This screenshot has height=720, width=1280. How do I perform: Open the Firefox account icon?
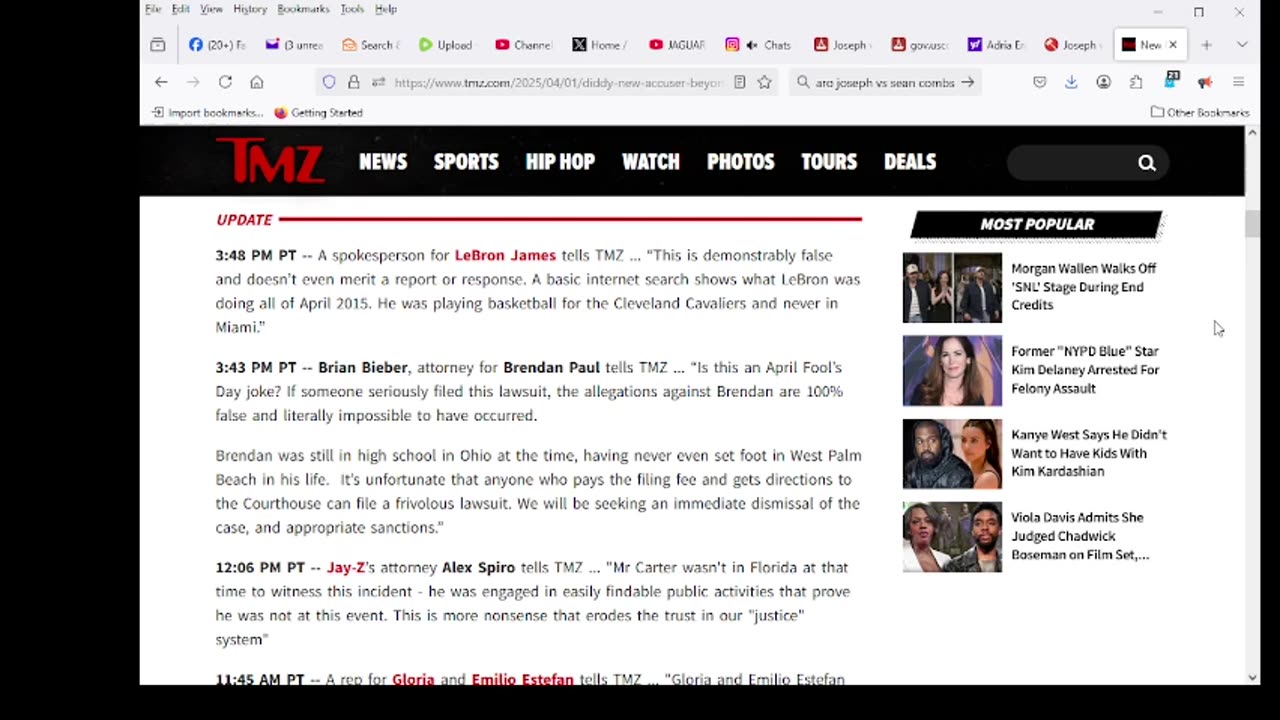[x=1104, y=82]
